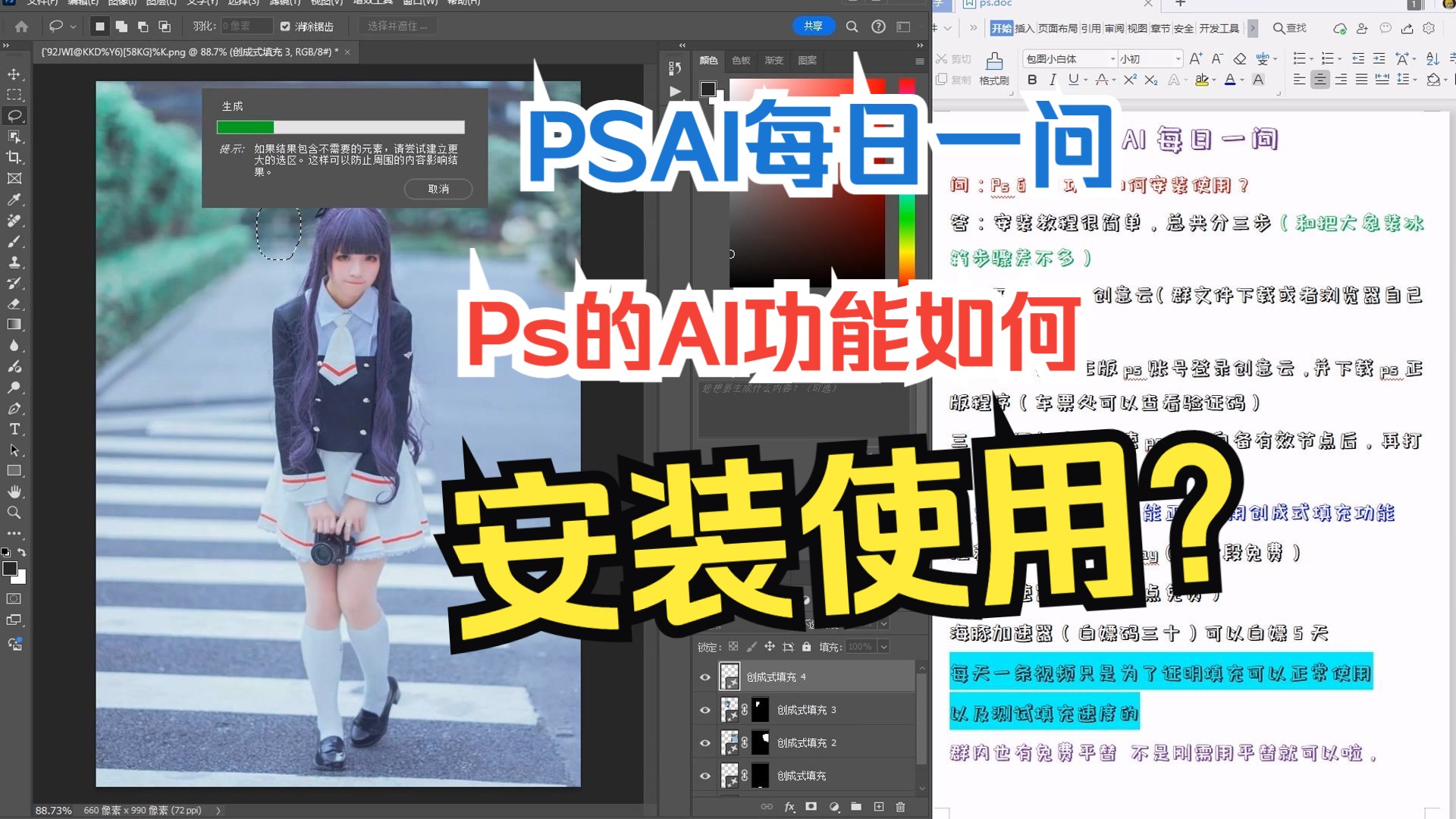Screen dimensions: 1456x819
Task: Open the 包图小白体 font dropdown
Action: (1112, 58)
